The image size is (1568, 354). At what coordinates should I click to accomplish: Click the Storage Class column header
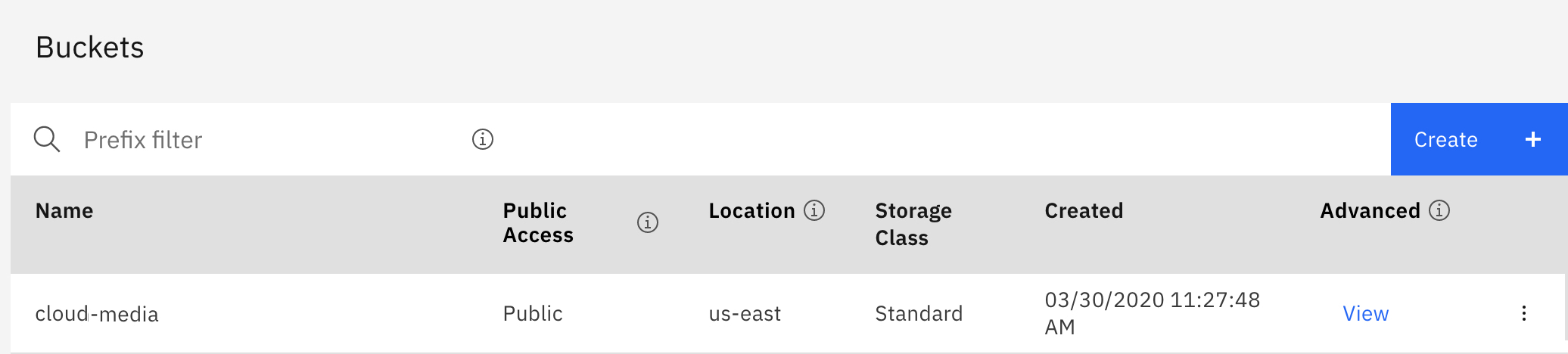[913, 224]
